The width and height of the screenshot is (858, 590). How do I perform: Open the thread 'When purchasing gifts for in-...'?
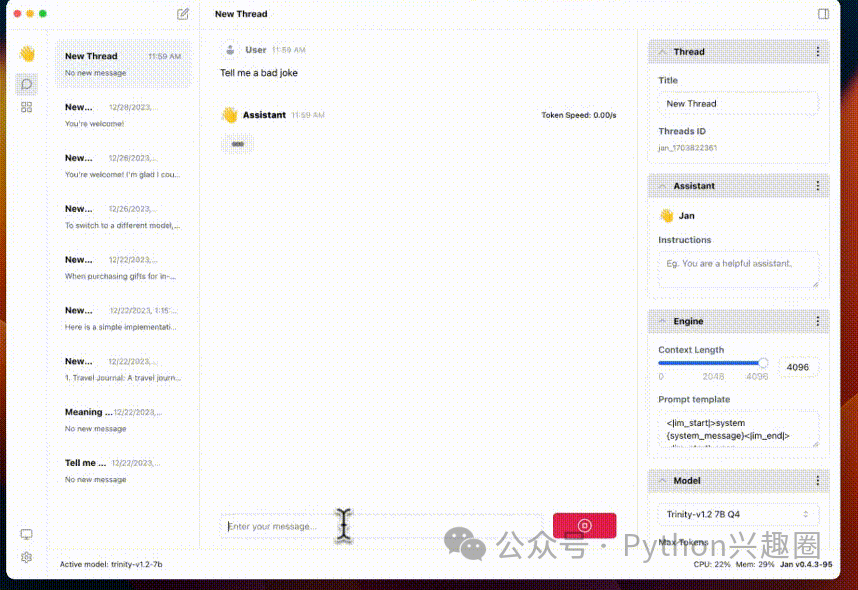(123, 267)
